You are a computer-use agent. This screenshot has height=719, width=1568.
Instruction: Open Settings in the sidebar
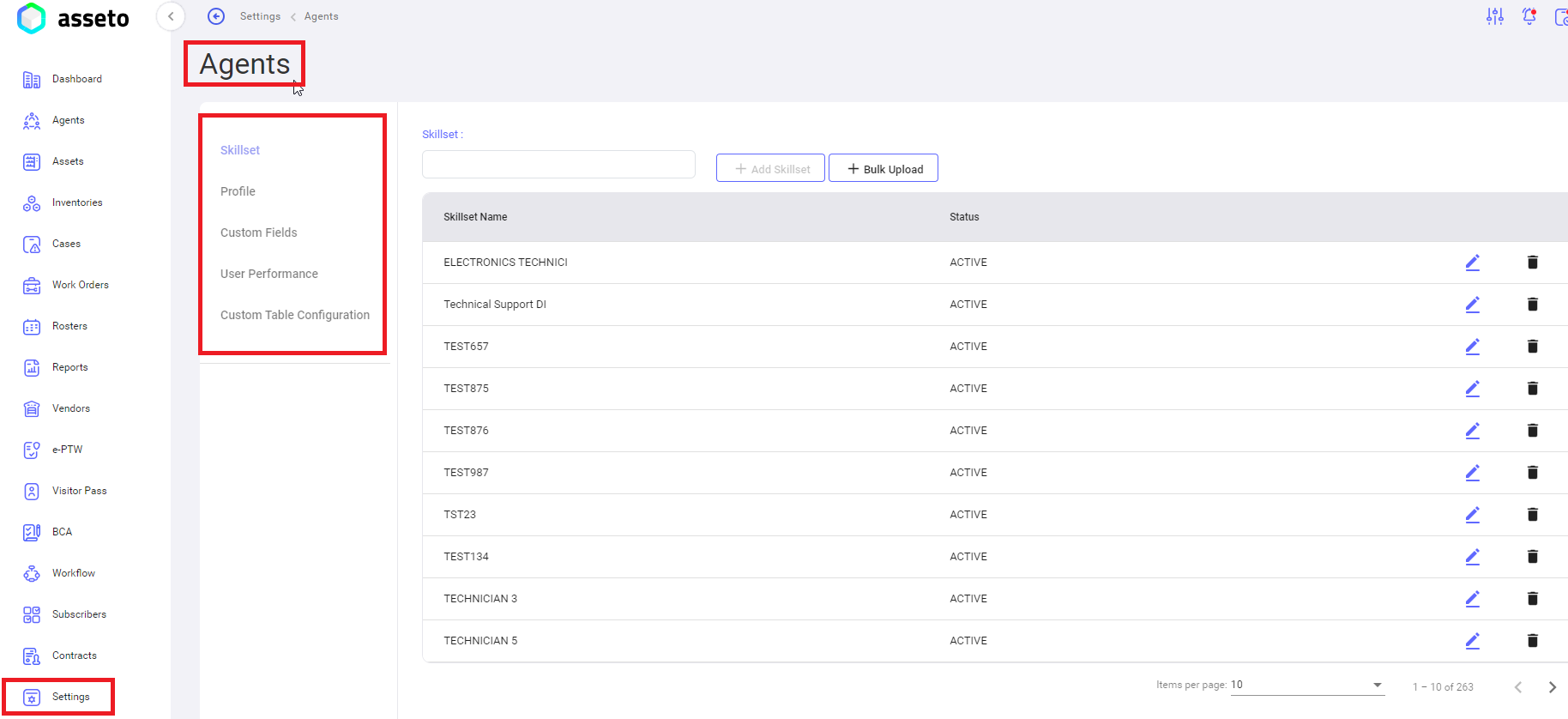(x=70, y=697)
